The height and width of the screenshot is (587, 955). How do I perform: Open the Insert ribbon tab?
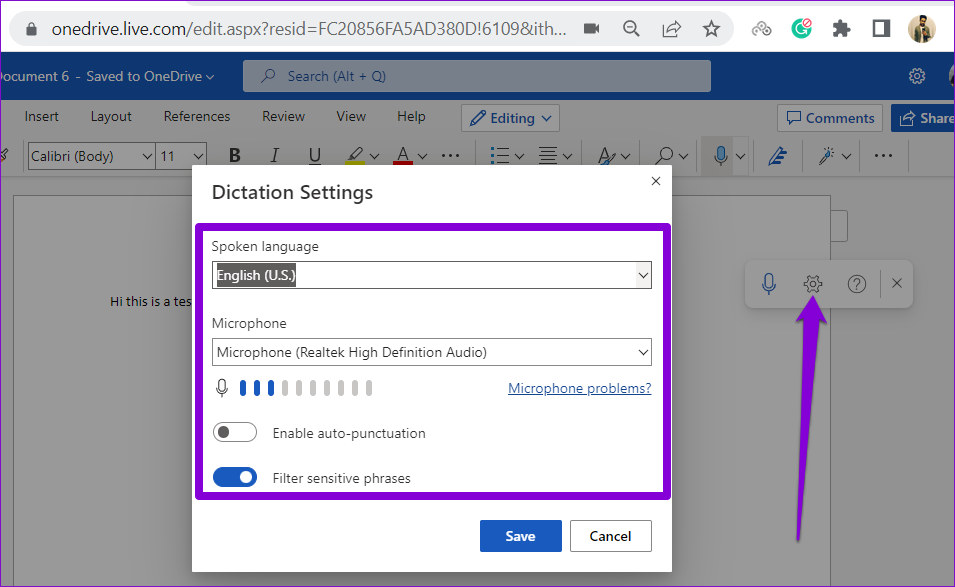pos(41,116)
